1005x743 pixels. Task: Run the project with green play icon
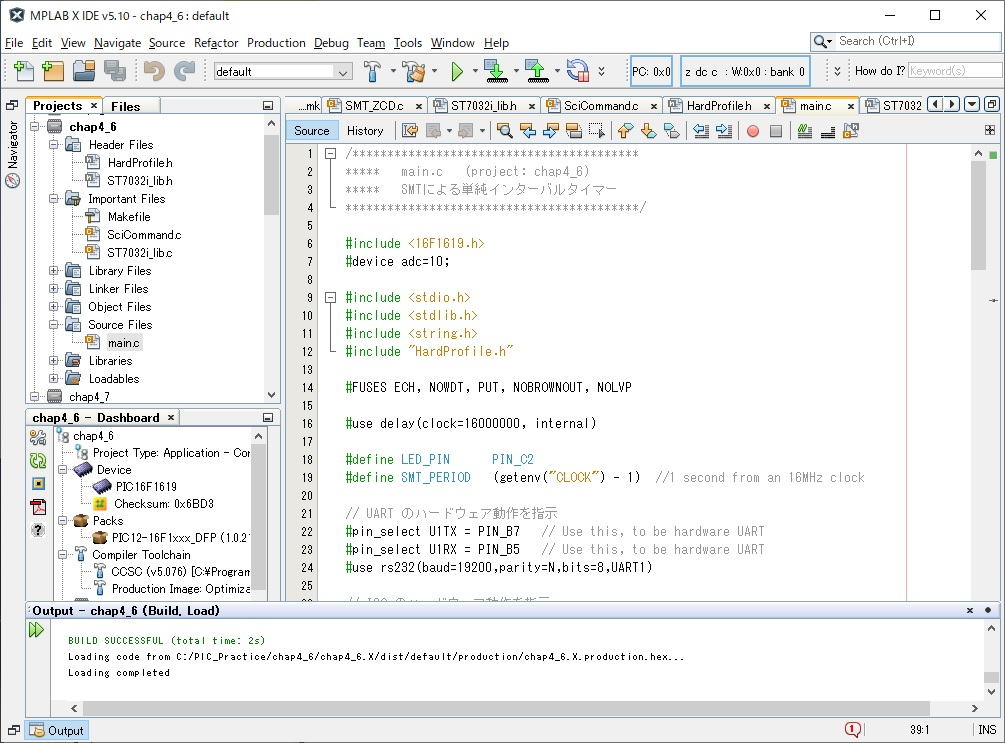click(x=457, y=71)
